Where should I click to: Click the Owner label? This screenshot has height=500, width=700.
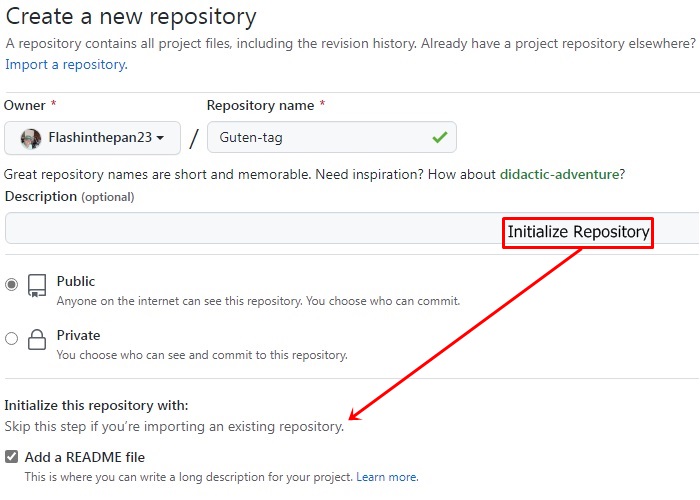click(x=25, y=105)
